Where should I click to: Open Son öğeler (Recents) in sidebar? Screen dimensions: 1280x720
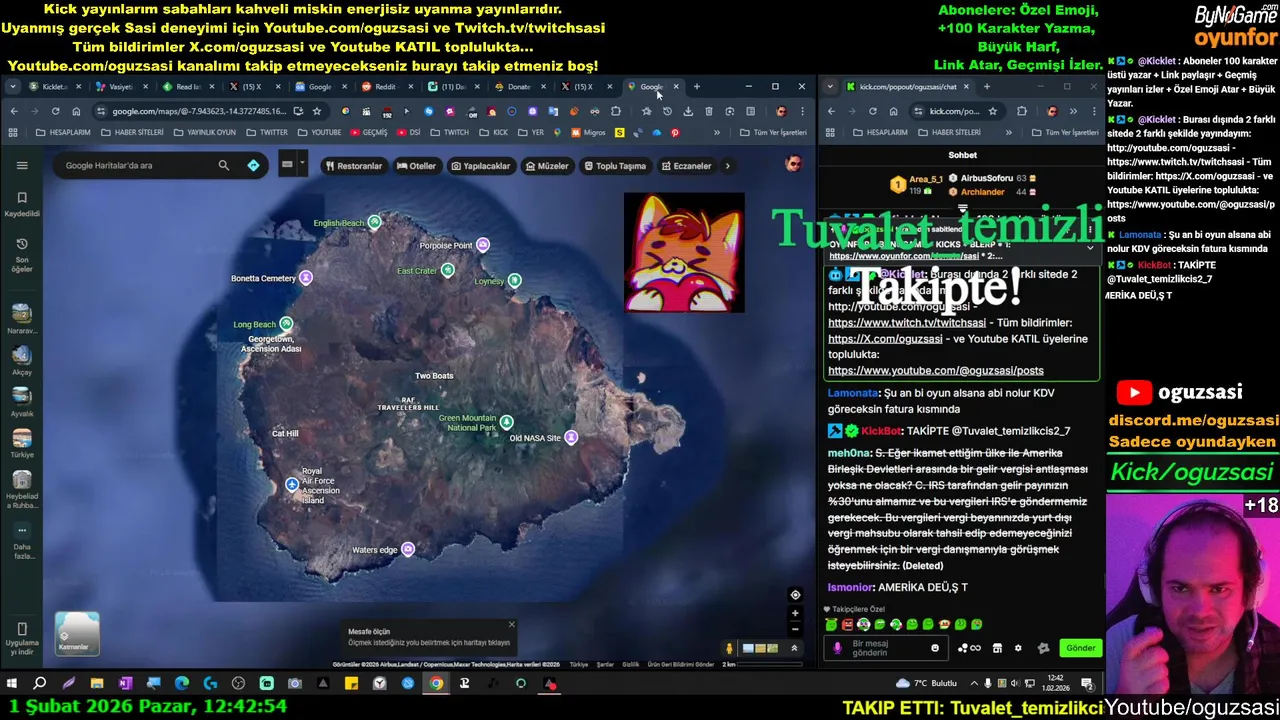tap(22, 255)
